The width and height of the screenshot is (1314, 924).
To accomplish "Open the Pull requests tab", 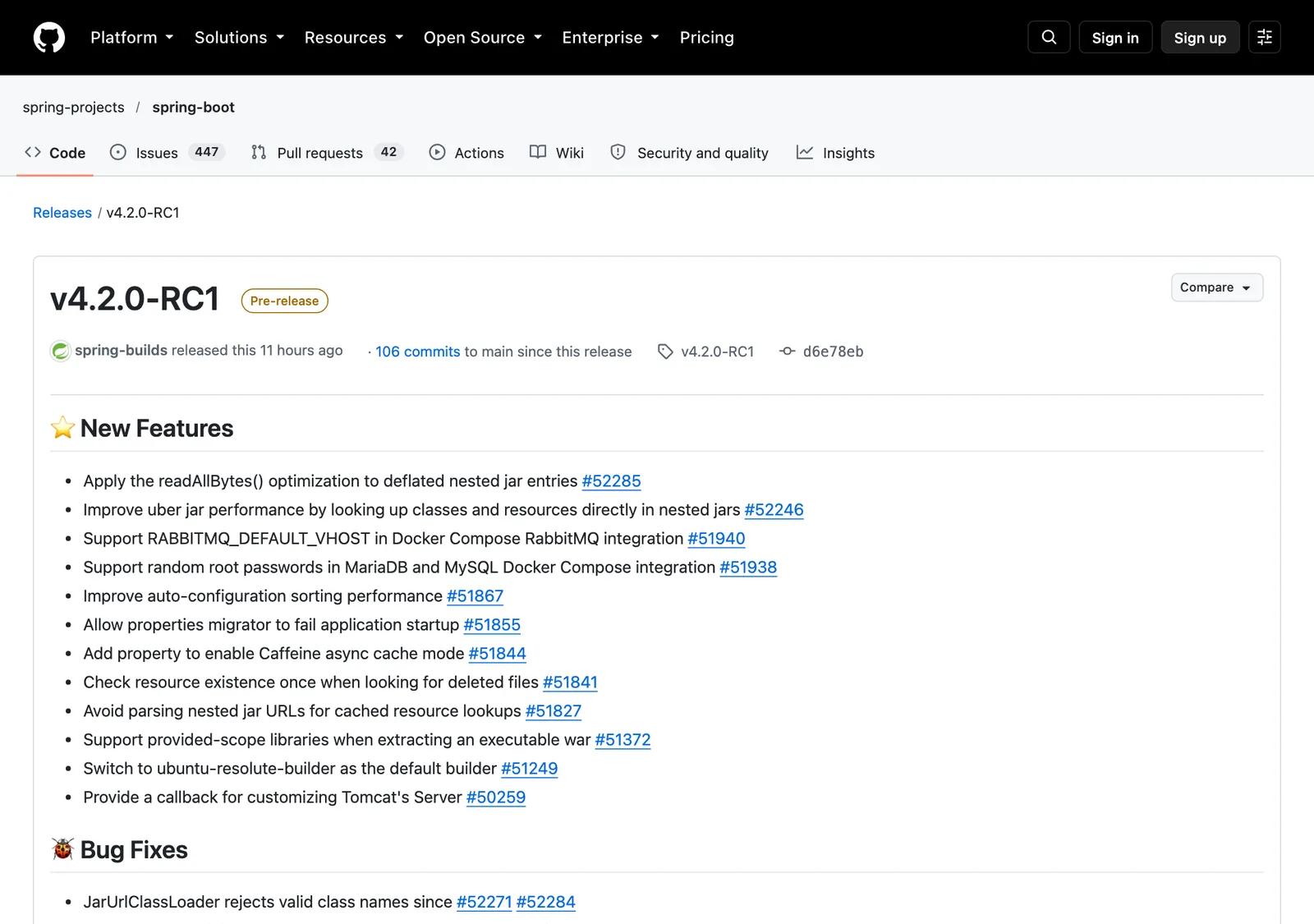I will pyautogui.click(x=327, y=153).
